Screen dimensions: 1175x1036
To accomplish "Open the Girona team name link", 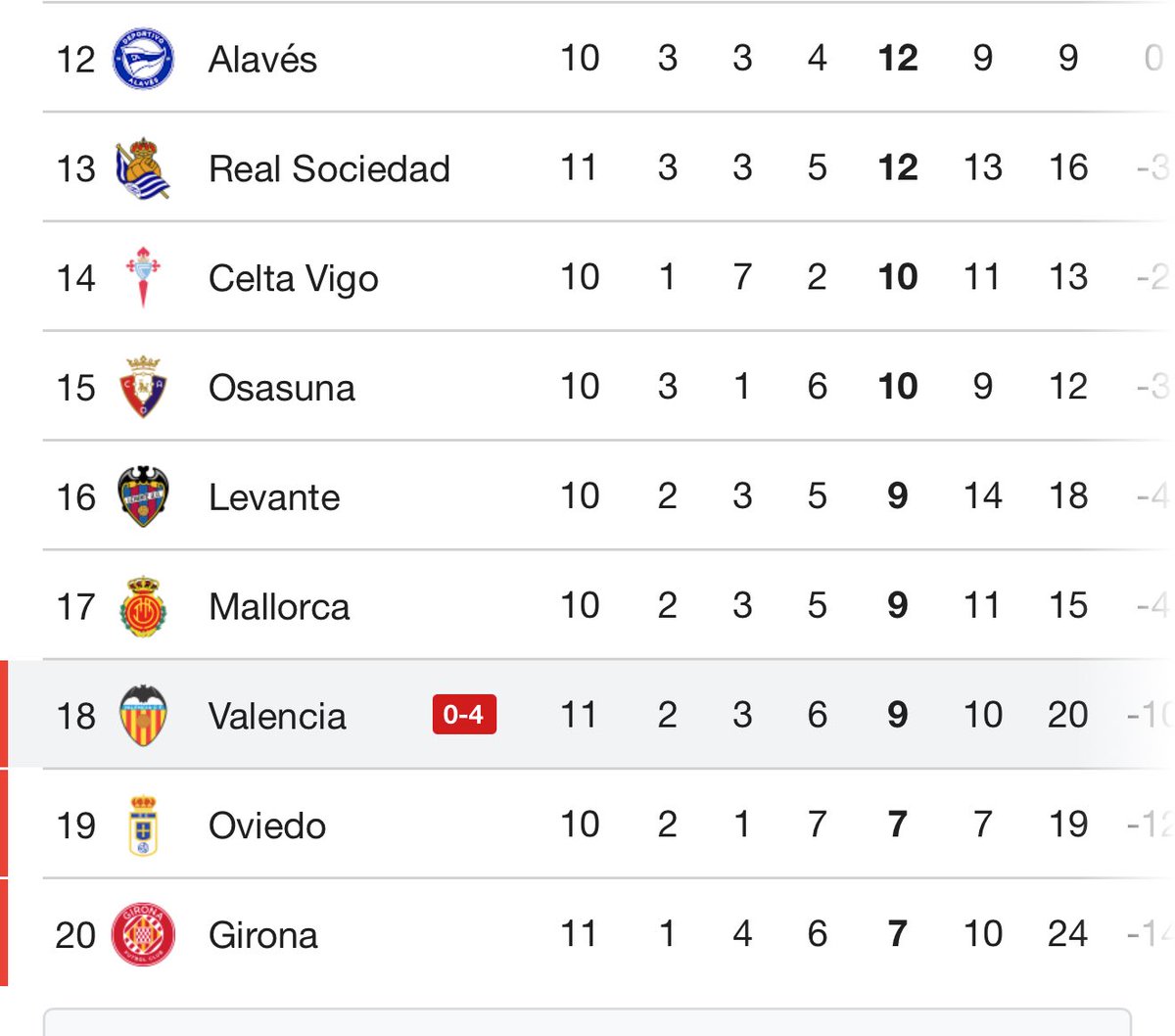I will click(x=263, y=935).
